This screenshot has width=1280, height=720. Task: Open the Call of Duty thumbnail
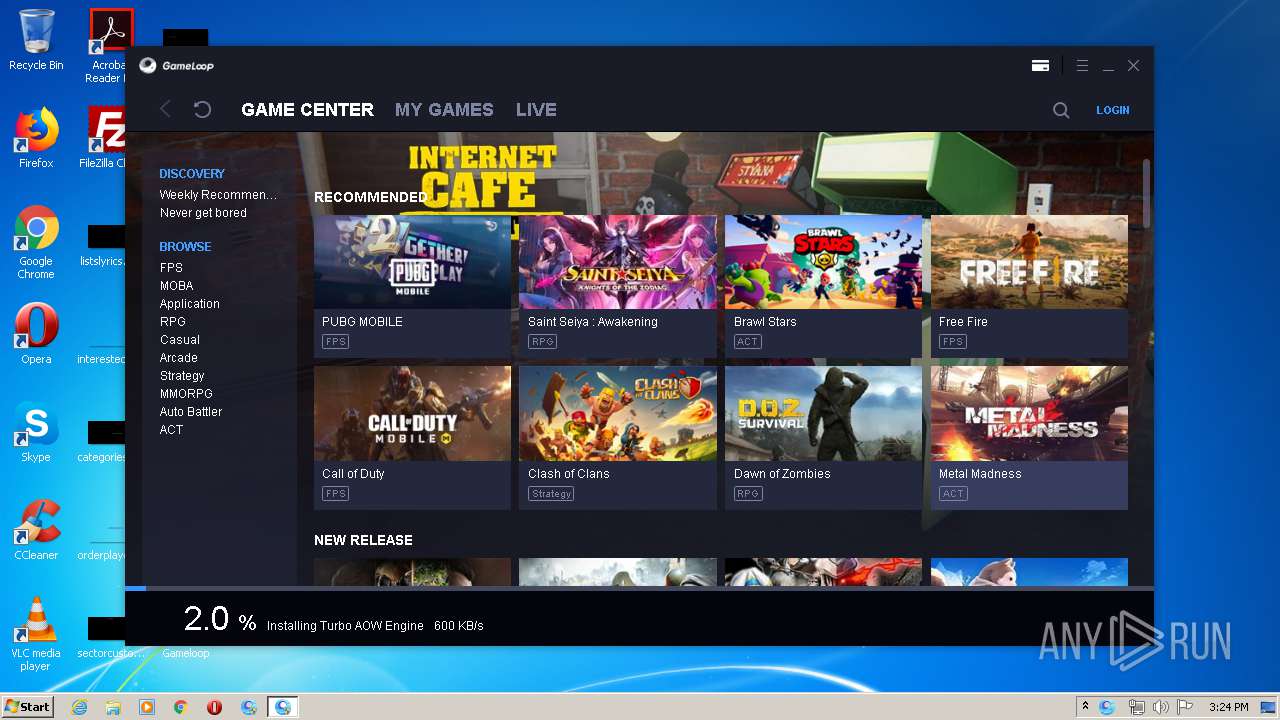point(412,413)
